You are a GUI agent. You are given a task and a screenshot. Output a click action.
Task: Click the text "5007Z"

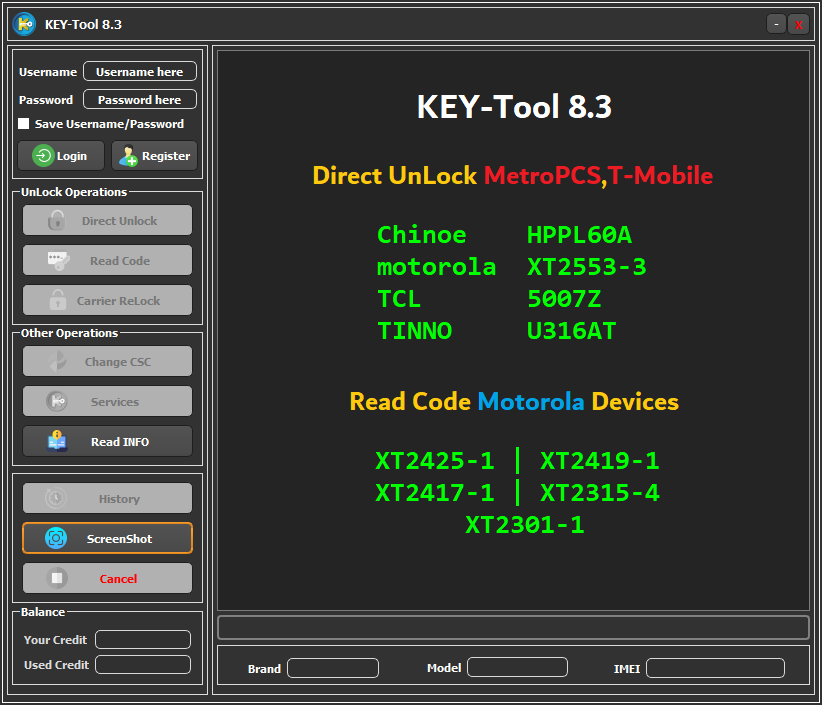point(564,299)
